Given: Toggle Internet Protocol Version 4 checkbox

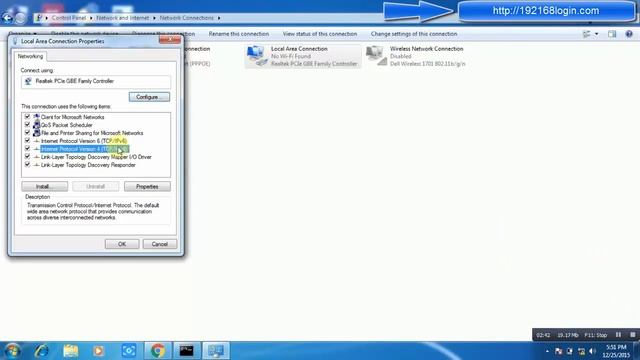Looking at the screenshot, I should tap(27, 149).
